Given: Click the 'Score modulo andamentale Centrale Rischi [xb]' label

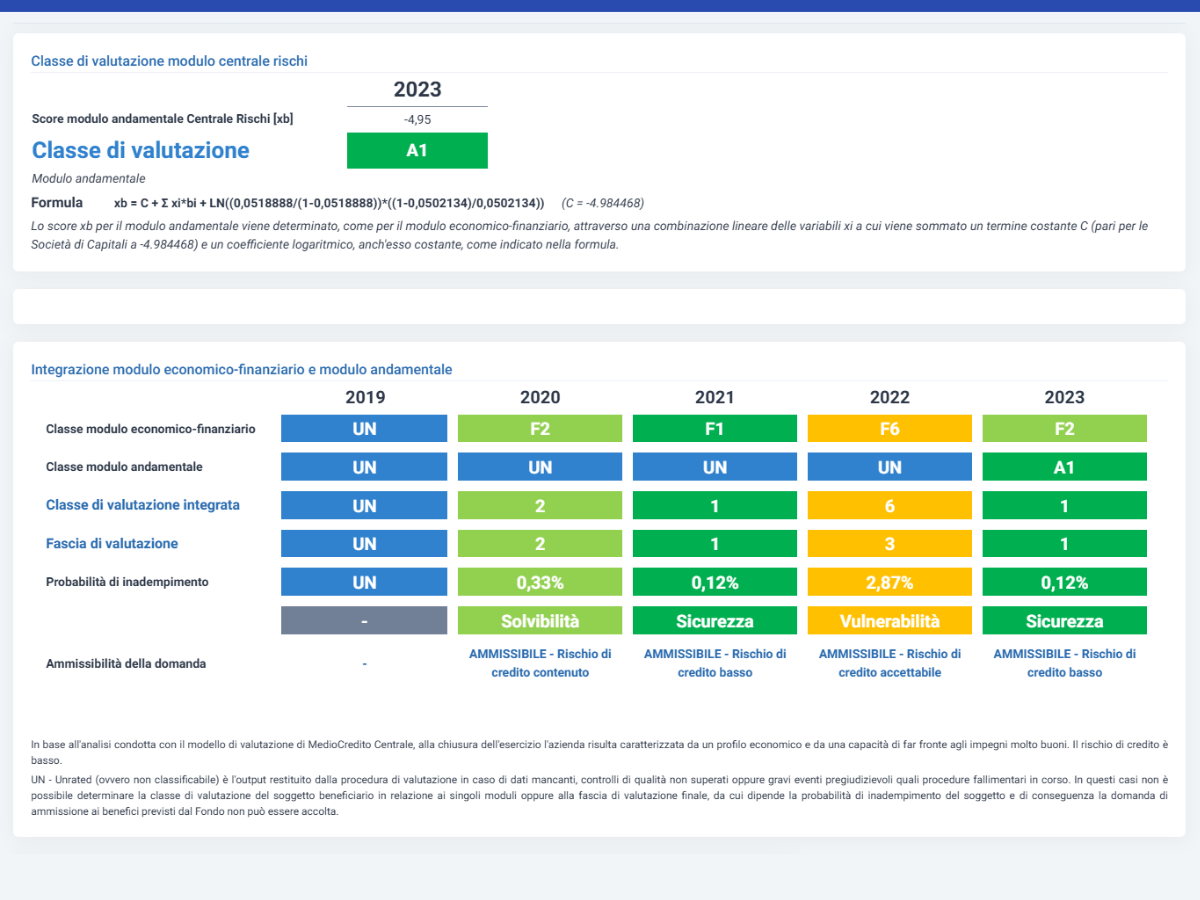Looking at the screenshot, I should pos(162,119).
